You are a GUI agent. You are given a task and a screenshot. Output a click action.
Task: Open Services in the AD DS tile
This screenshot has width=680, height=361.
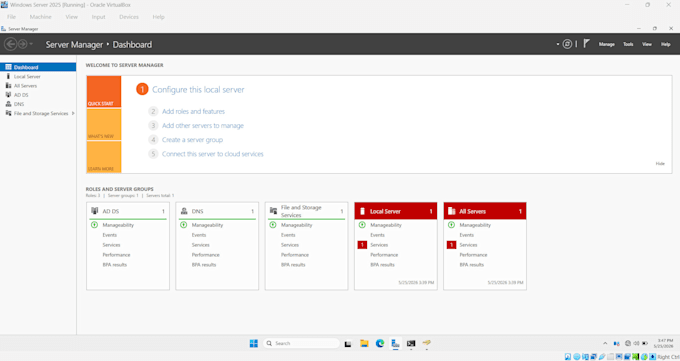(111, 245)
